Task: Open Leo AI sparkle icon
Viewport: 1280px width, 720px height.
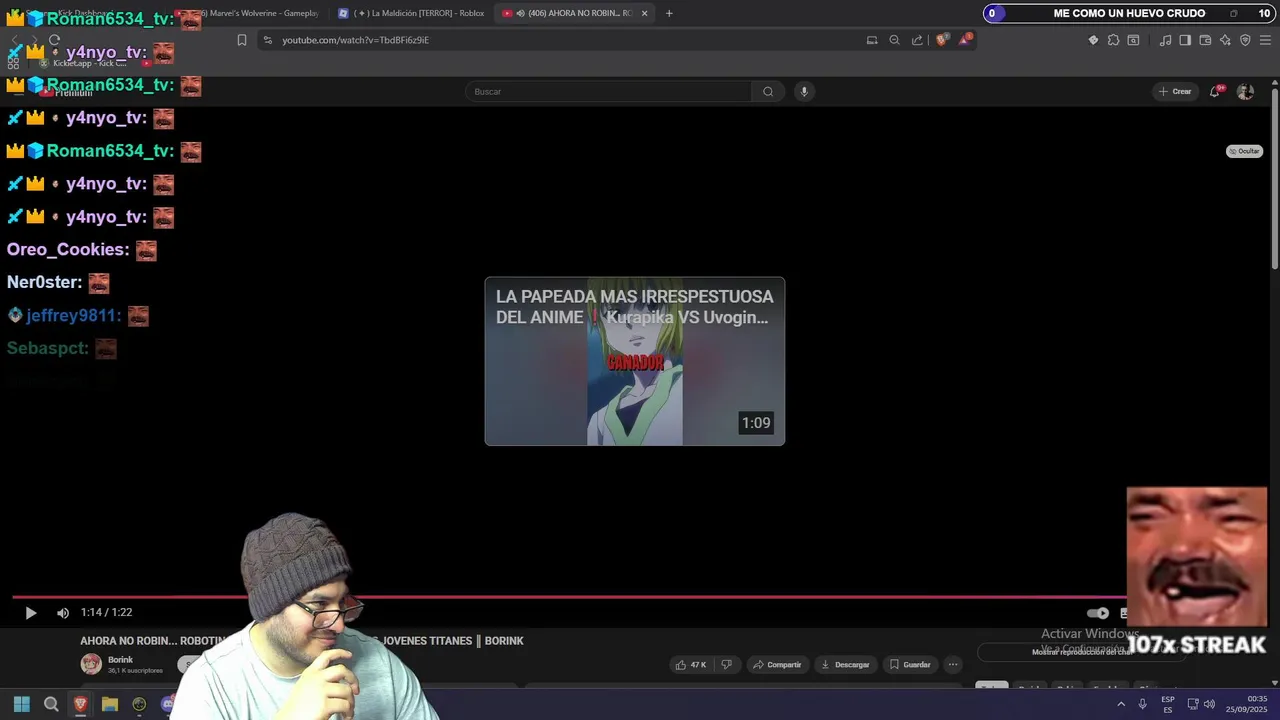Action: pos(1225,40)
